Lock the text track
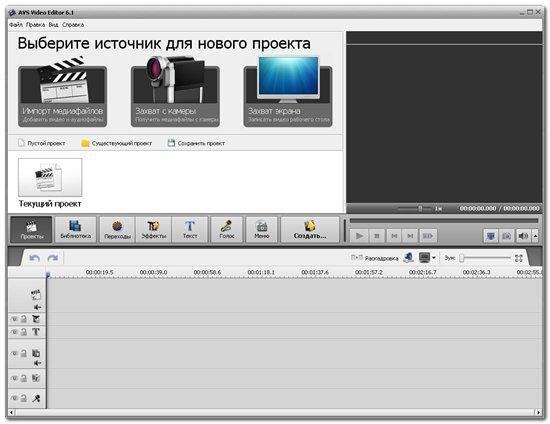Viewport: 550px width, 424px height. (x=24, y=332)
